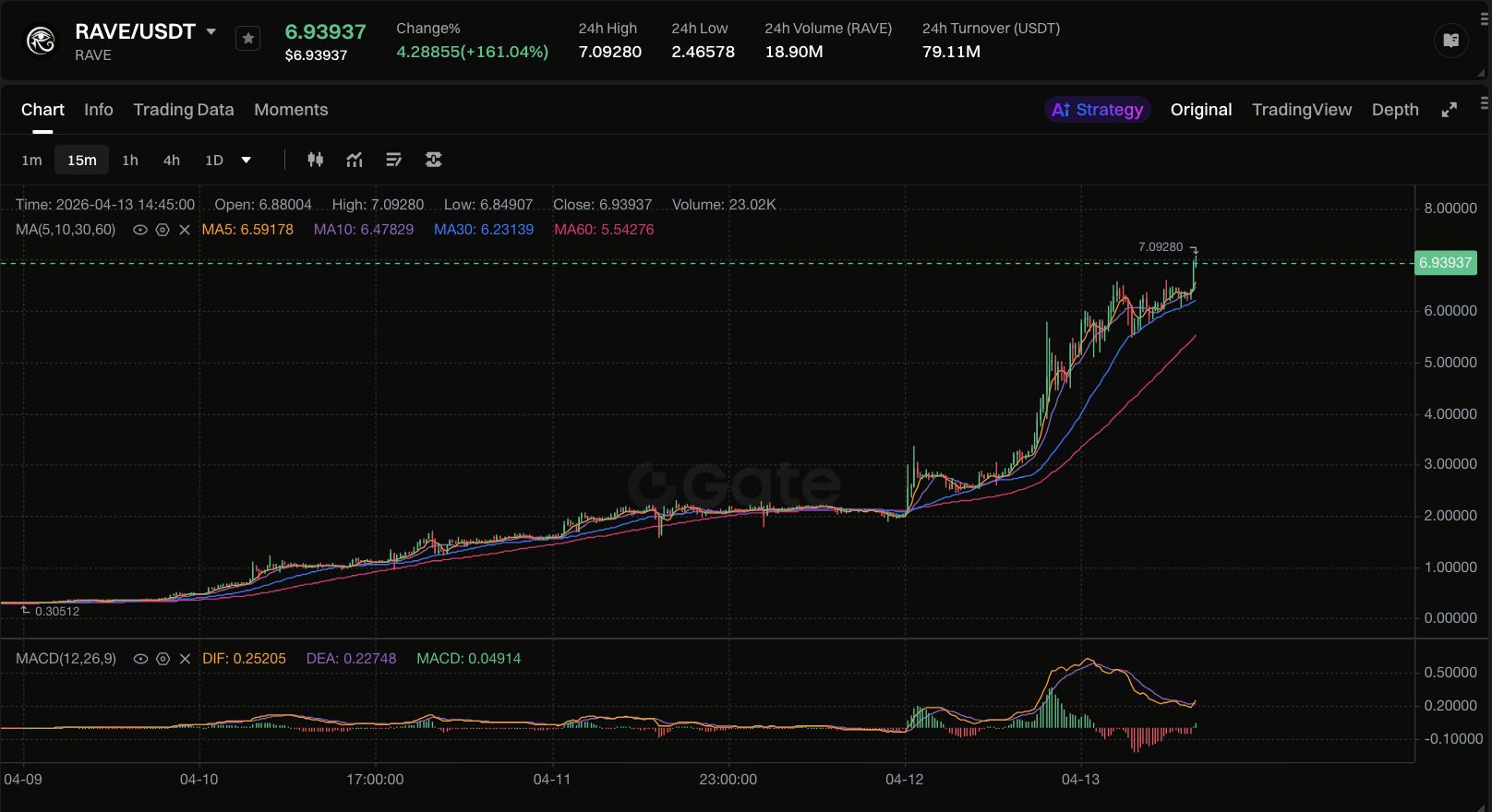Click the MA30: 6.23139 value
The image size is (1492, 812).
[484, 230]
